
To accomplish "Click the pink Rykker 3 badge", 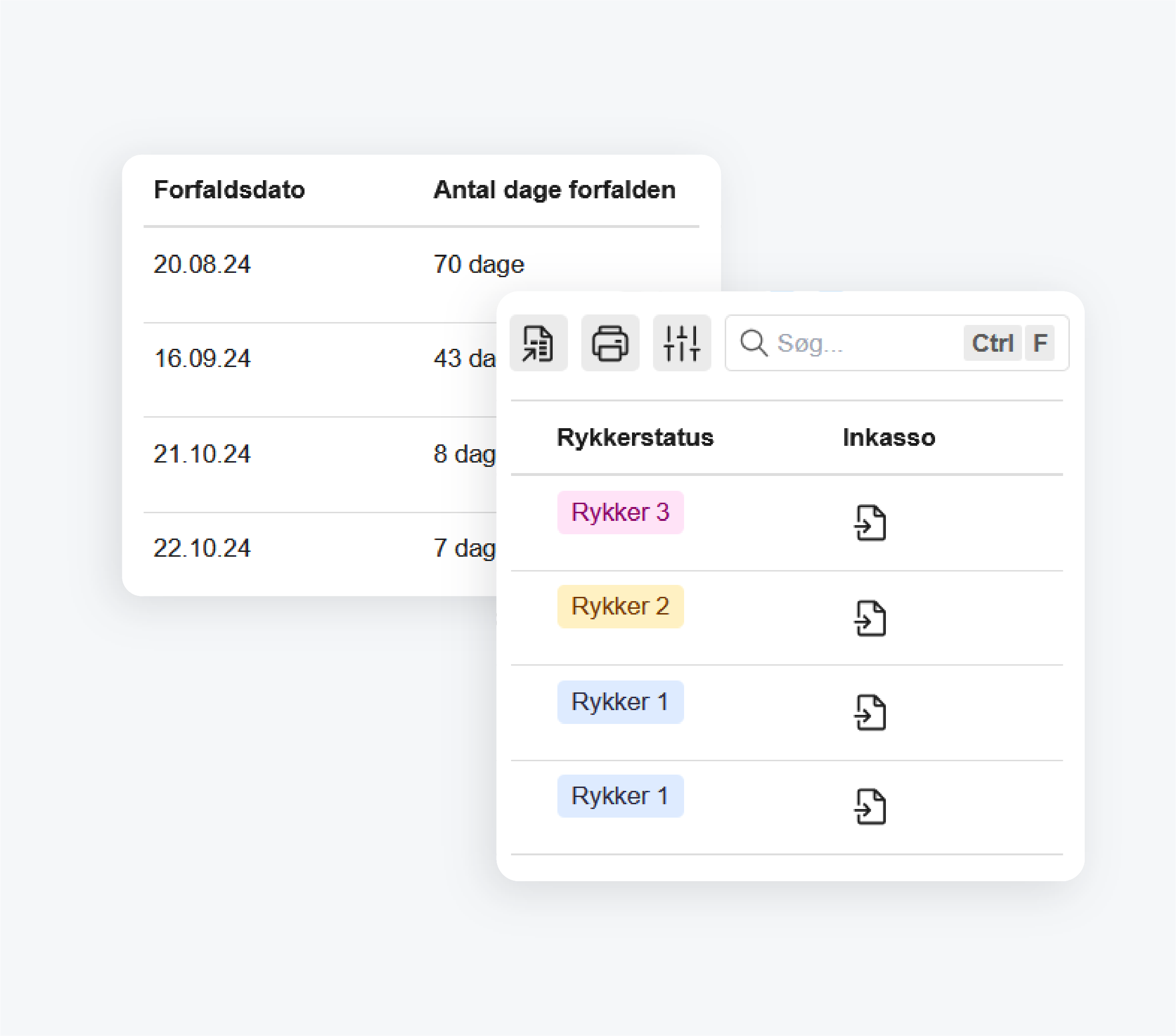I will click(x=620, y=512).
